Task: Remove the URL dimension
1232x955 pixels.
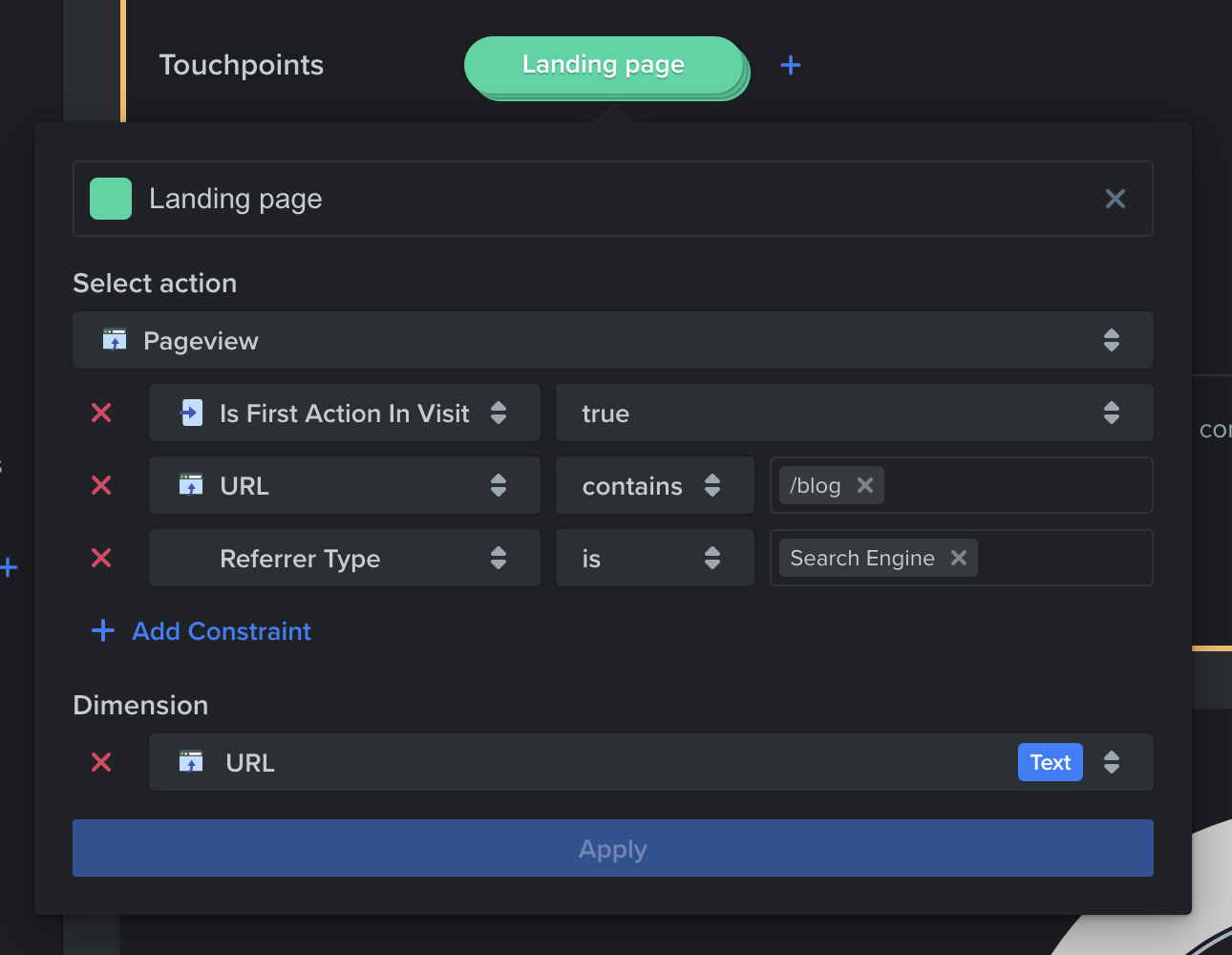Action: 101,762
